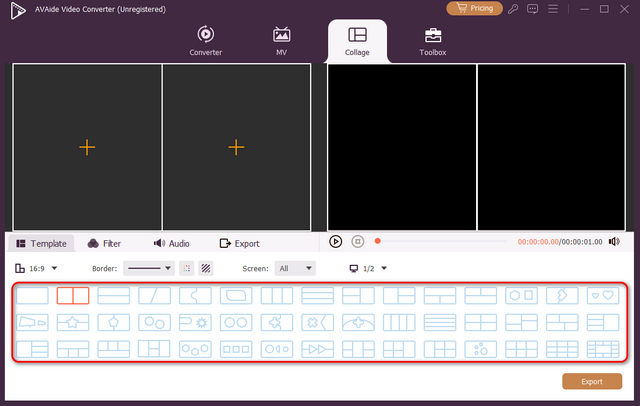The height and width of the screenshot is (406, 640).
Task: Select the hearts collage template
Action: click(602, 295)
